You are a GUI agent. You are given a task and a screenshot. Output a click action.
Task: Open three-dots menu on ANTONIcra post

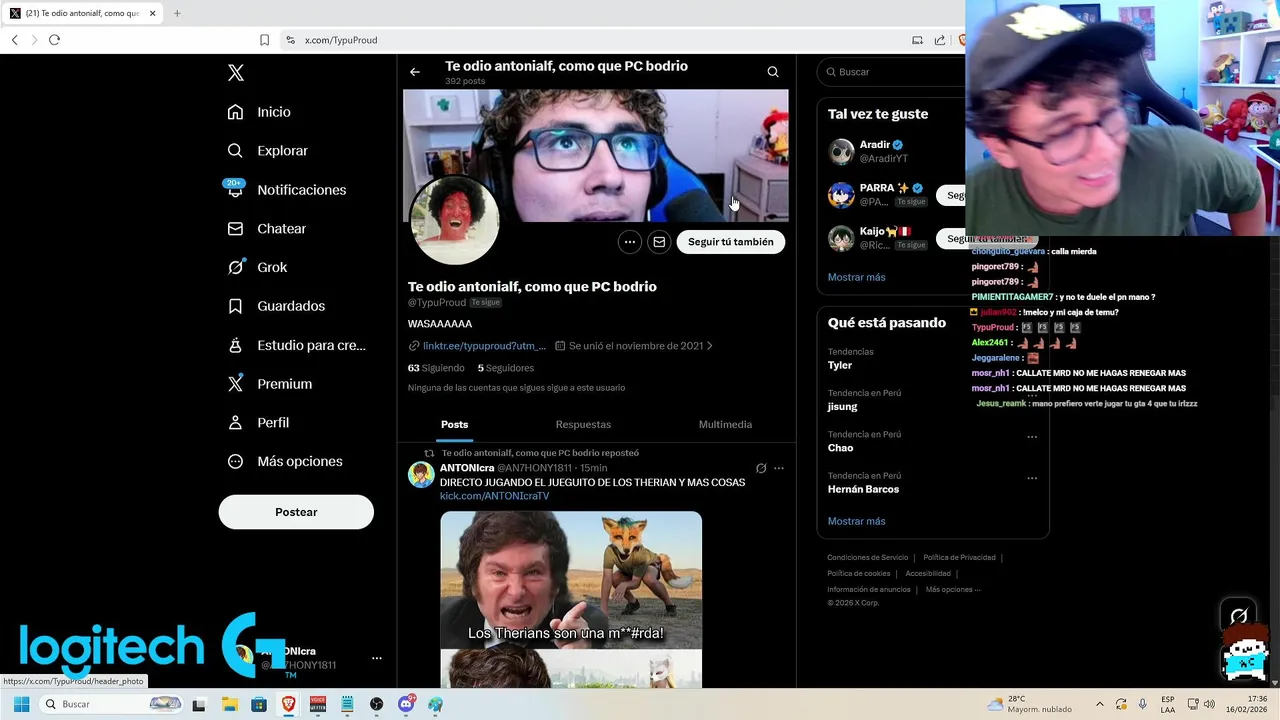point(779,468)
